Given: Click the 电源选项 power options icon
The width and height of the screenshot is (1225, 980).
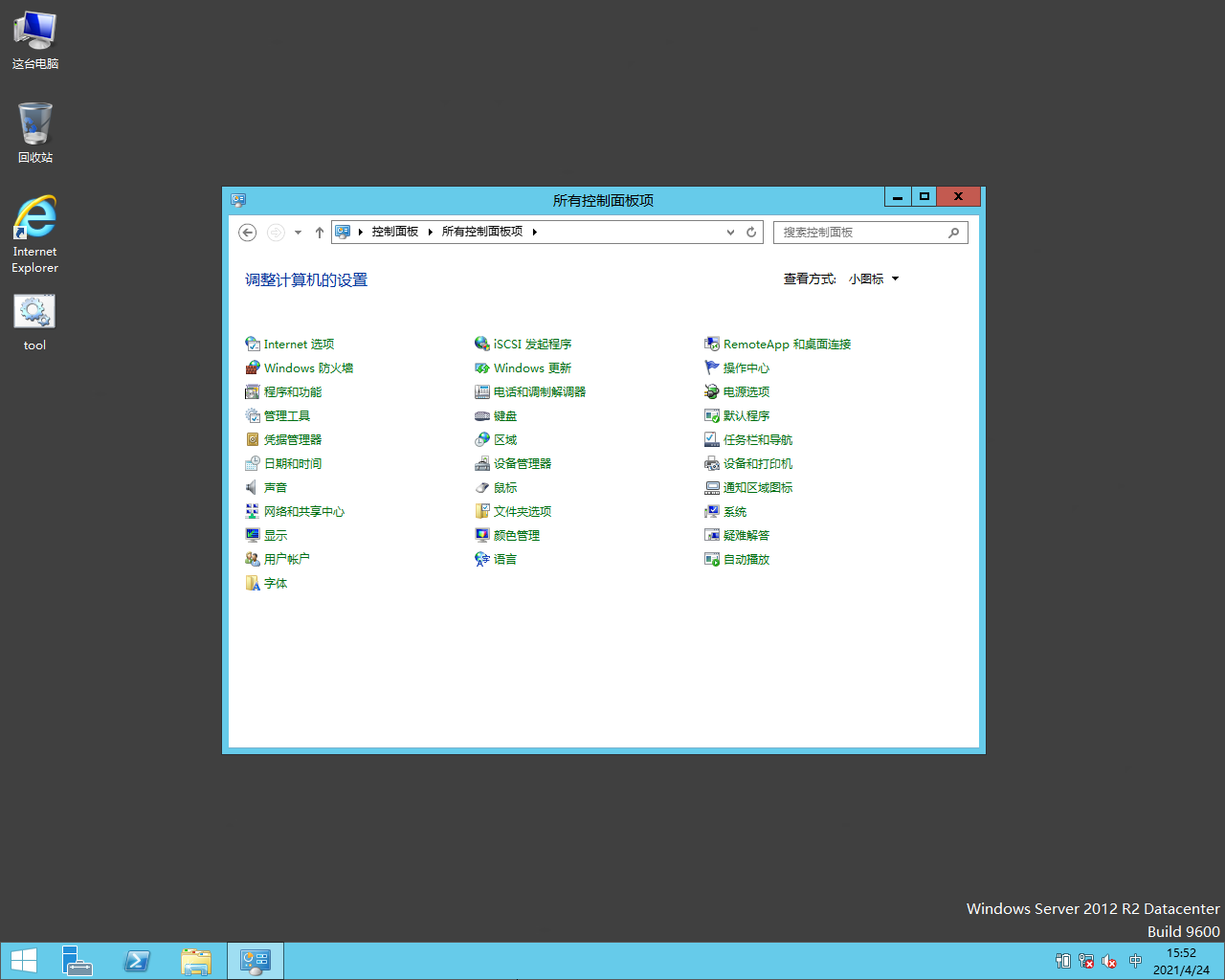Looking at the screenshot, I should [712, 392].
